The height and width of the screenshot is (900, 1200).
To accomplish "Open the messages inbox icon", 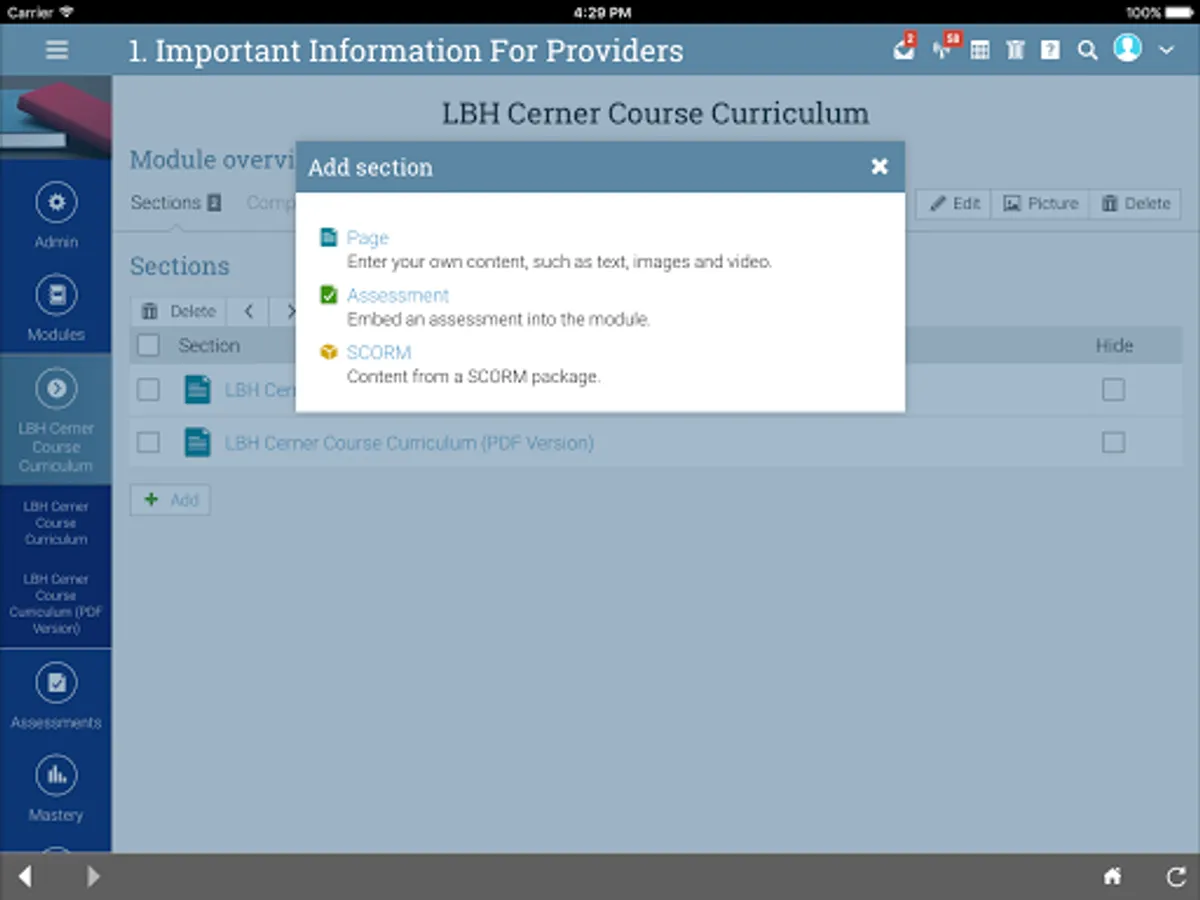I will click(904, 50).
